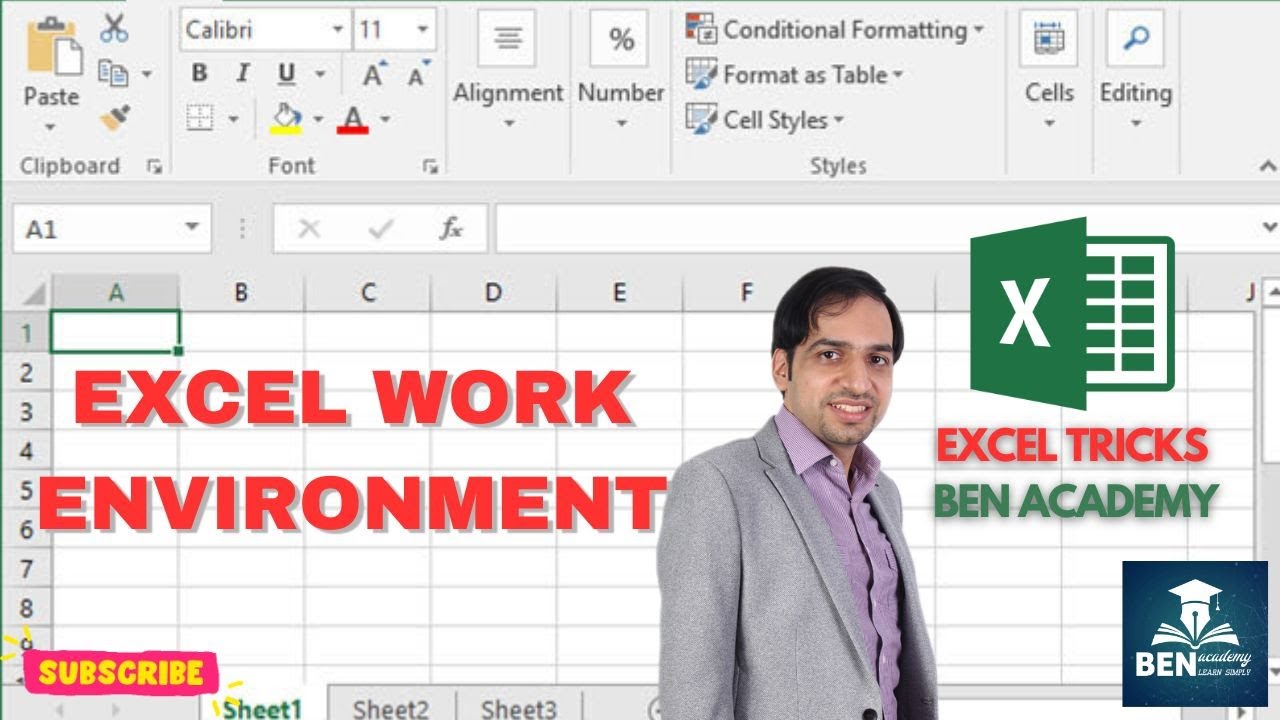Select row 8 header
This screenshot has width=1280, height=720.
click(26, 608)
